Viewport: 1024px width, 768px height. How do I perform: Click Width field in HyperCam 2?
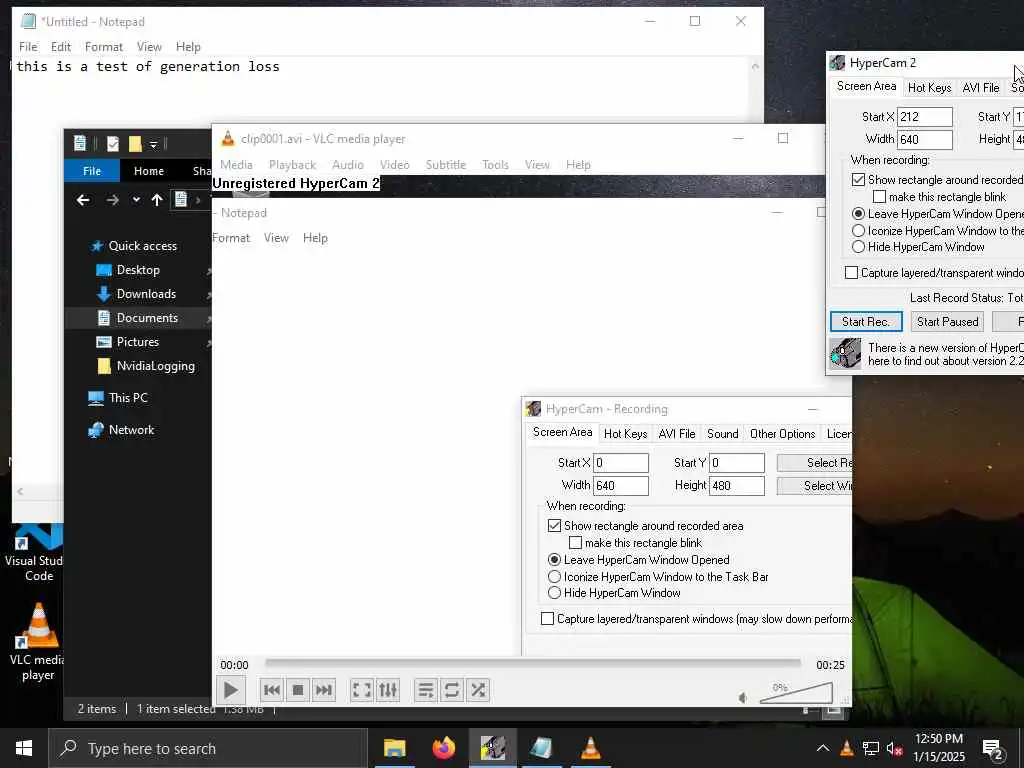(925, 139)
